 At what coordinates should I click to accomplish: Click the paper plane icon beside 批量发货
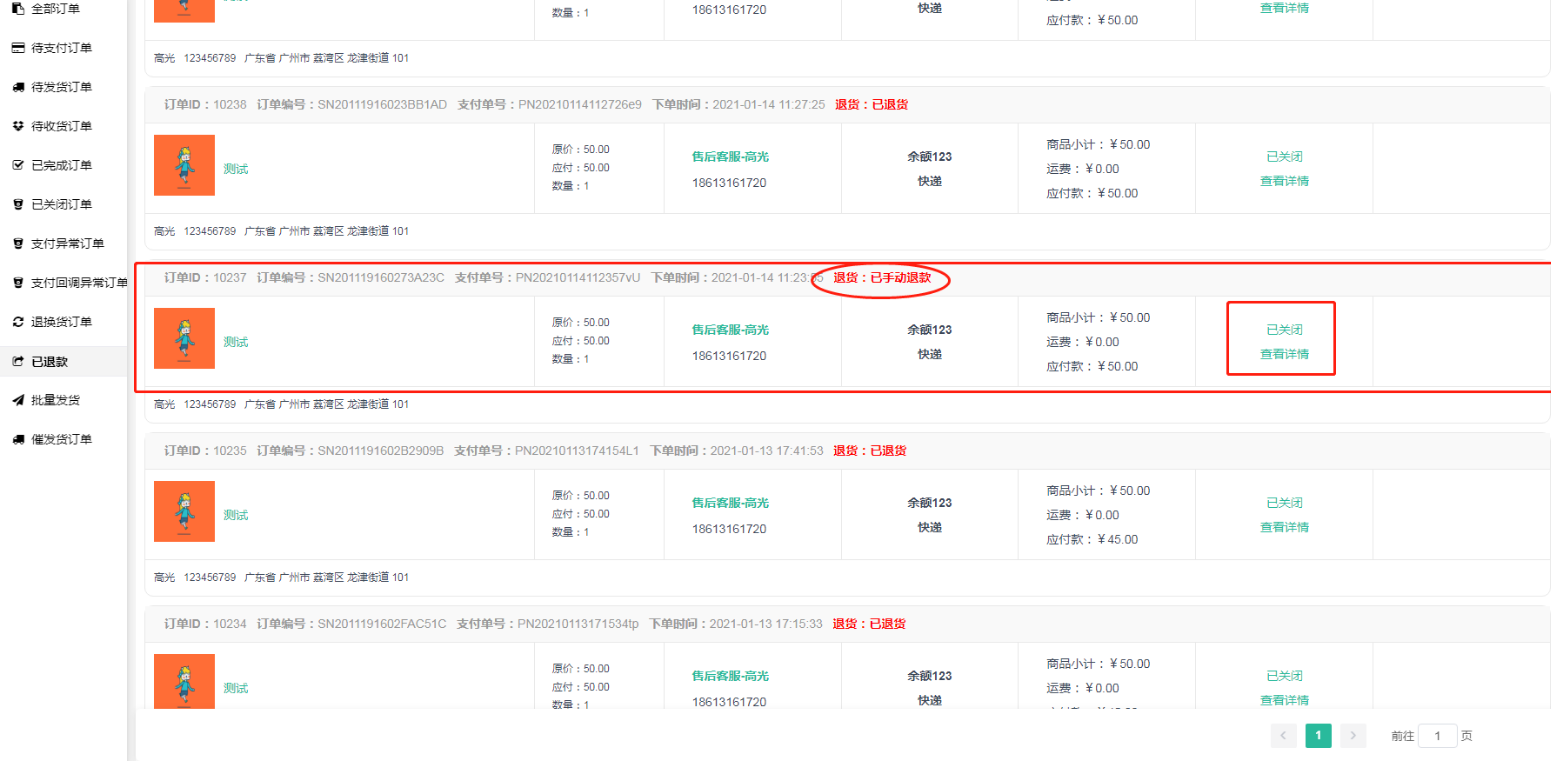(17, 400)
